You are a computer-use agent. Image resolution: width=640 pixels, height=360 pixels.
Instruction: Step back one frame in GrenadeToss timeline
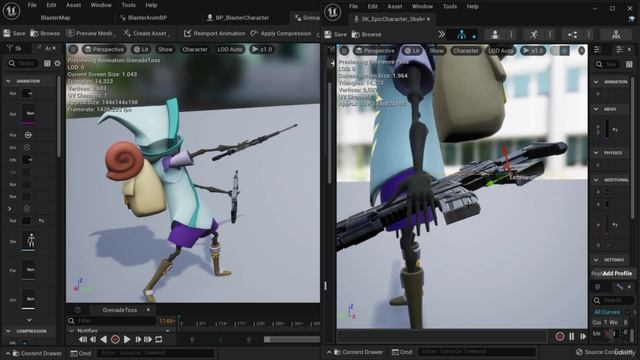93,339
